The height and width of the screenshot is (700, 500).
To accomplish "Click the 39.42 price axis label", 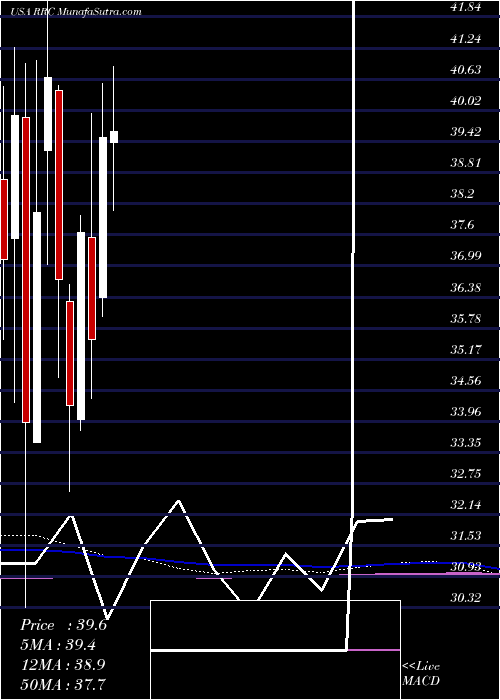I will click(x=466, y=132).
